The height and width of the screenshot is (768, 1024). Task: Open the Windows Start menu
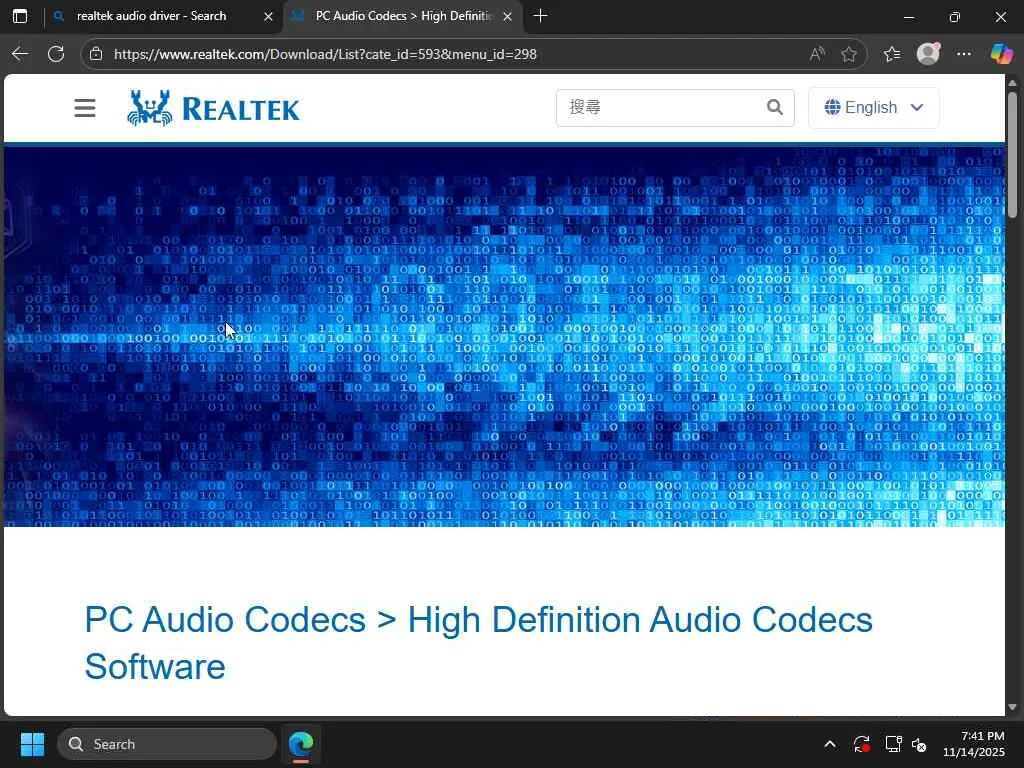32,744
